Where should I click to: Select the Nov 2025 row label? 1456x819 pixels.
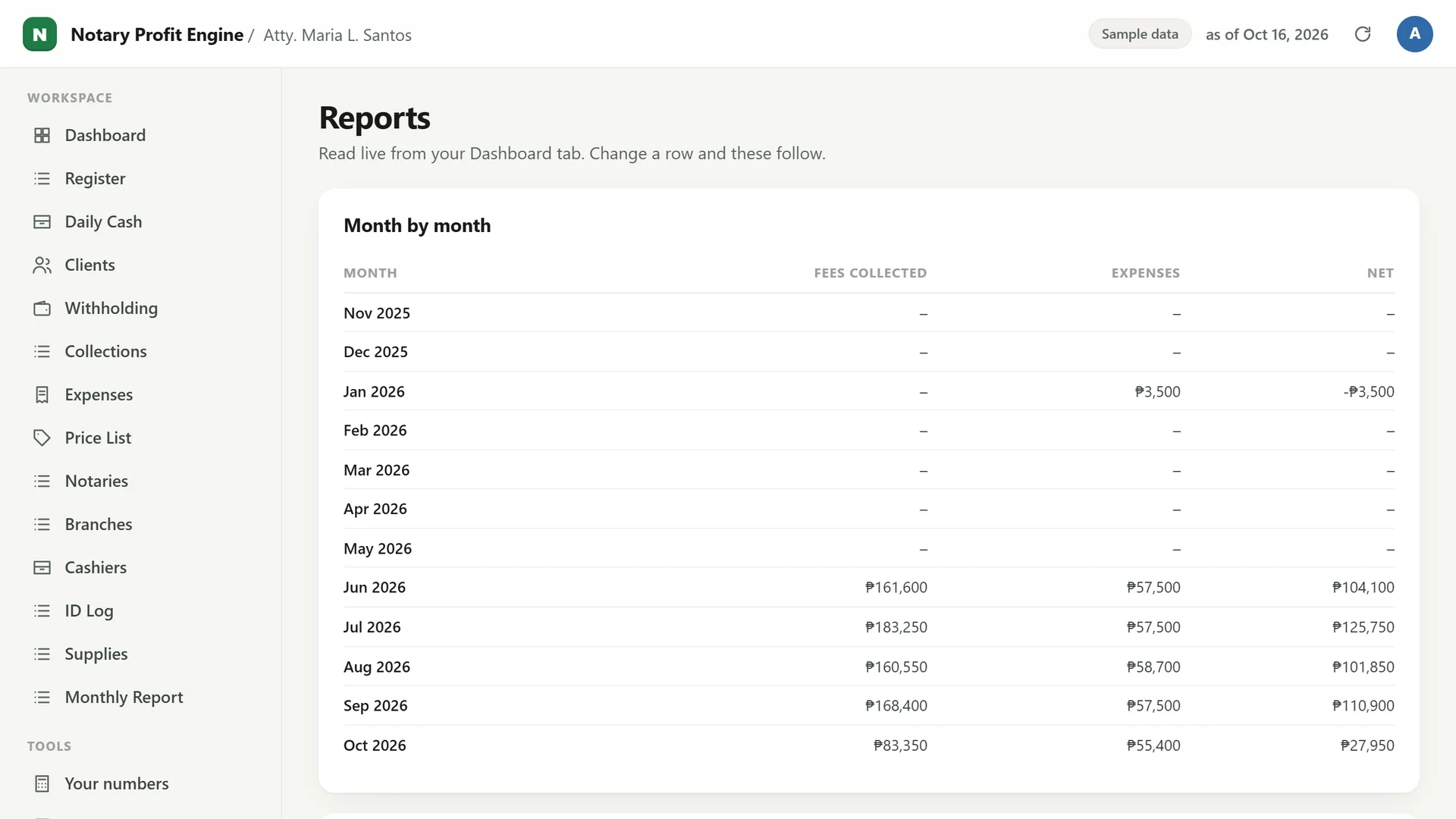pyautogui.click(x=377, y=313)
